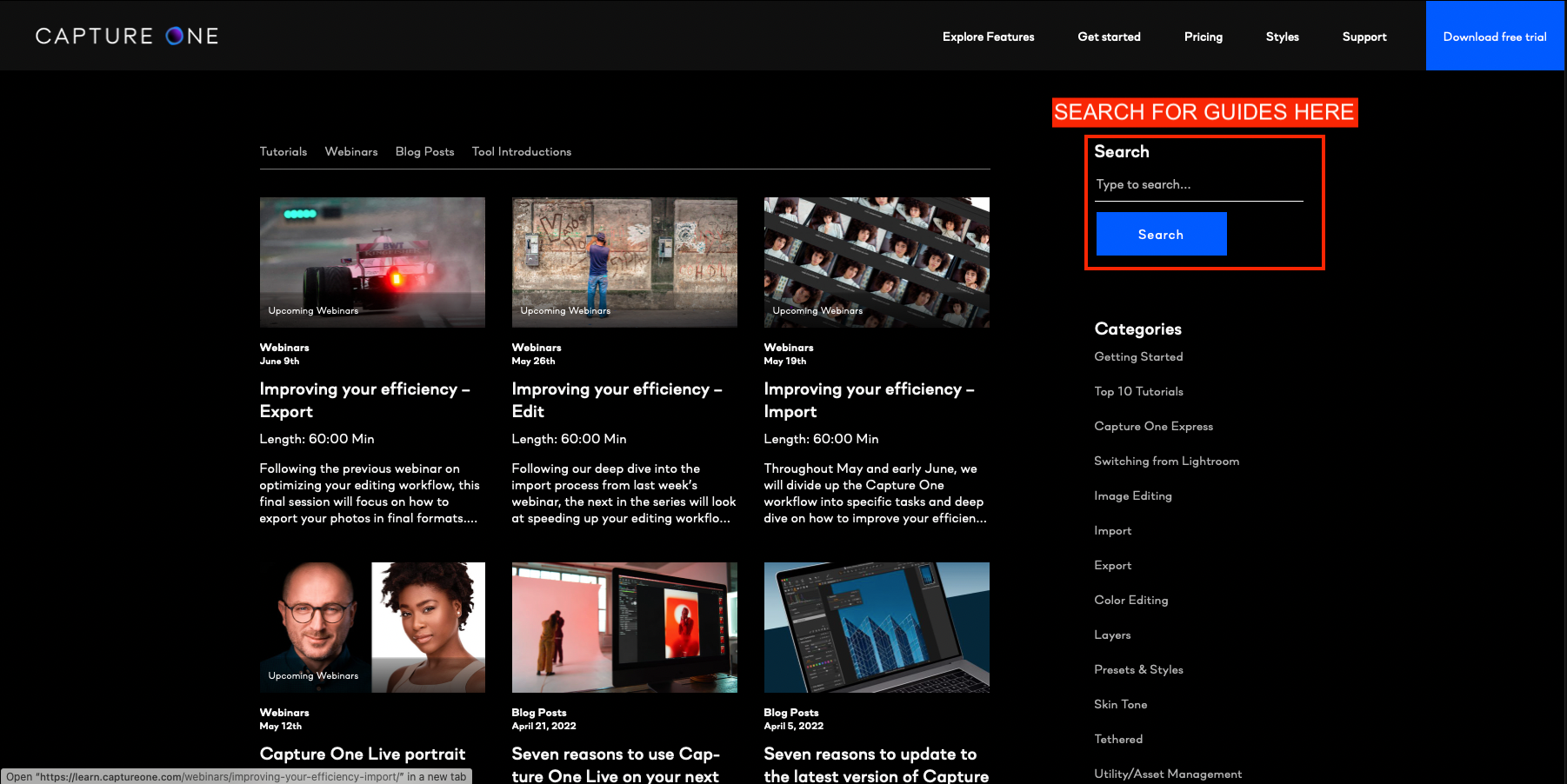
Task: Click Webinars label above May 19th
Action: pos(789,348)
